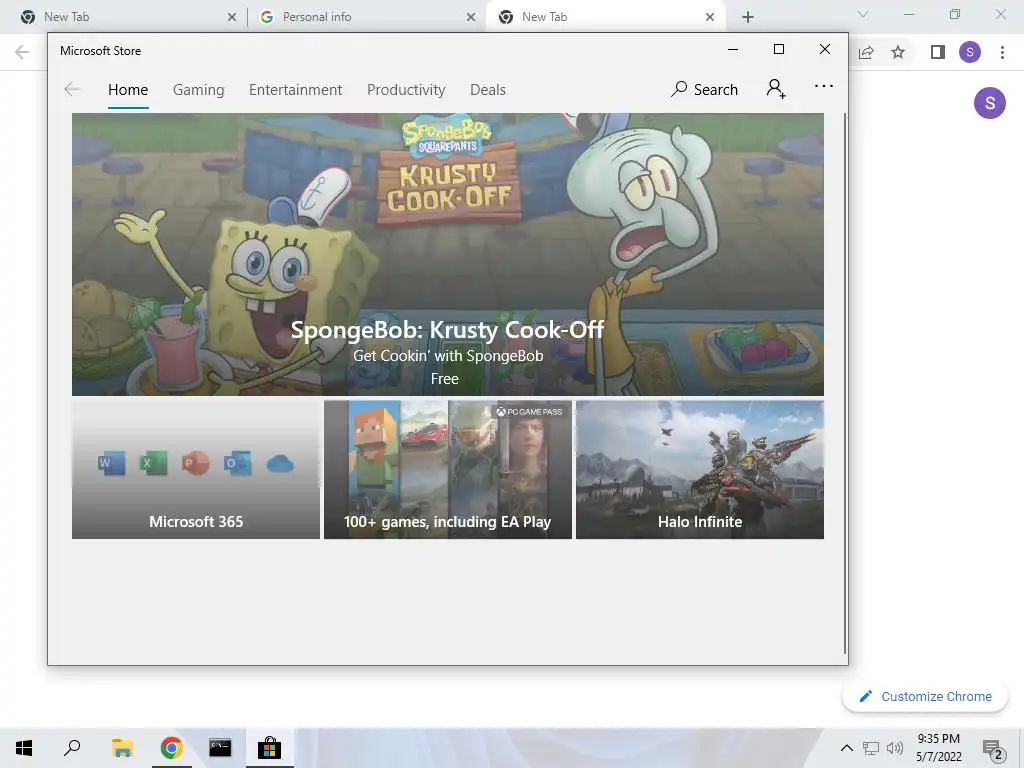Viewport: 1024px width, 768px height.
Task: Open the Deals tab
Action: click(x=488, y=89)
